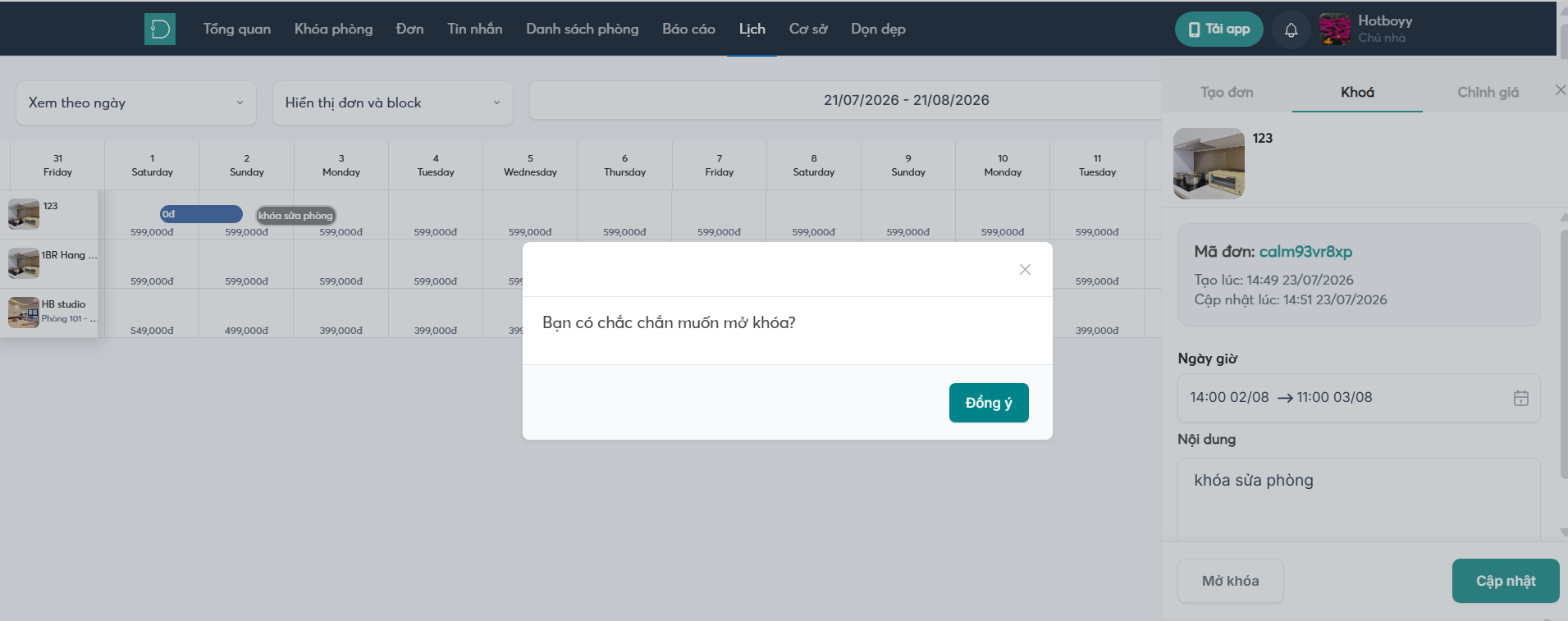The image size is (1568, 621).
Task: Click the room 123 thumbnail in calendar
Action: tap(24, 214)
